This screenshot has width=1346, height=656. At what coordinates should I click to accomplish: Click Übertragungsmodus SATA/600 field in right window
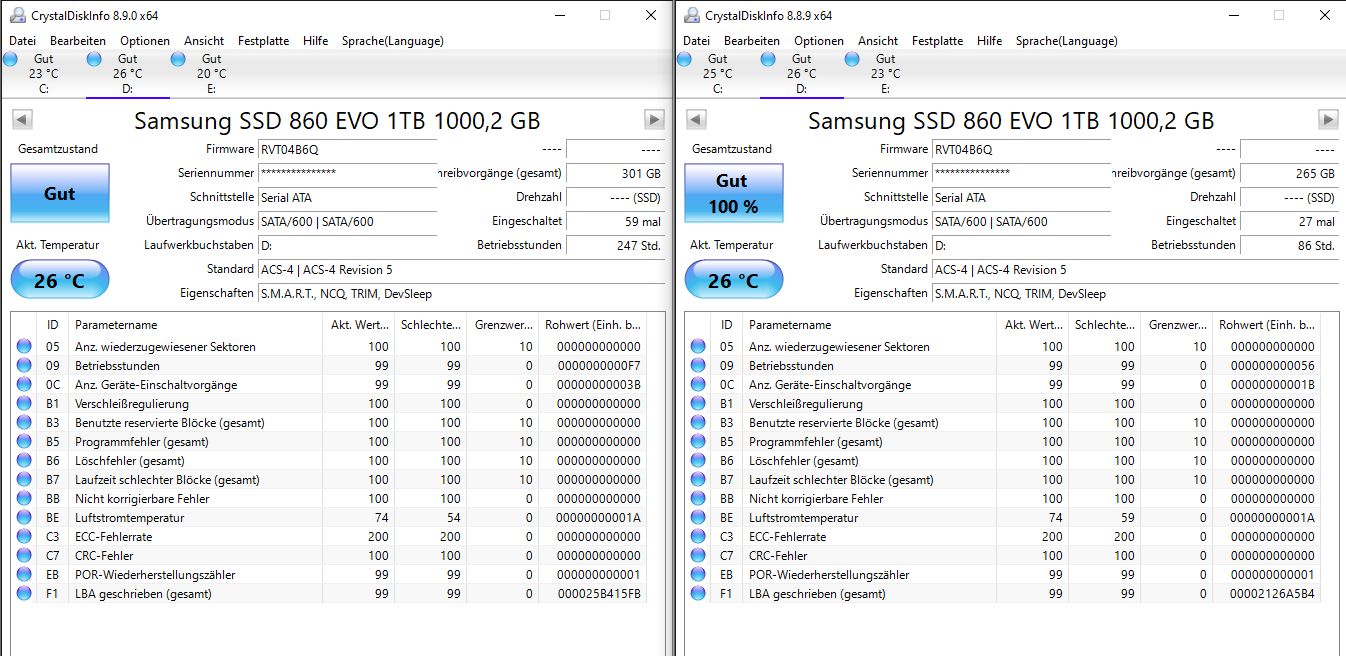click(x=1021, y=221)
